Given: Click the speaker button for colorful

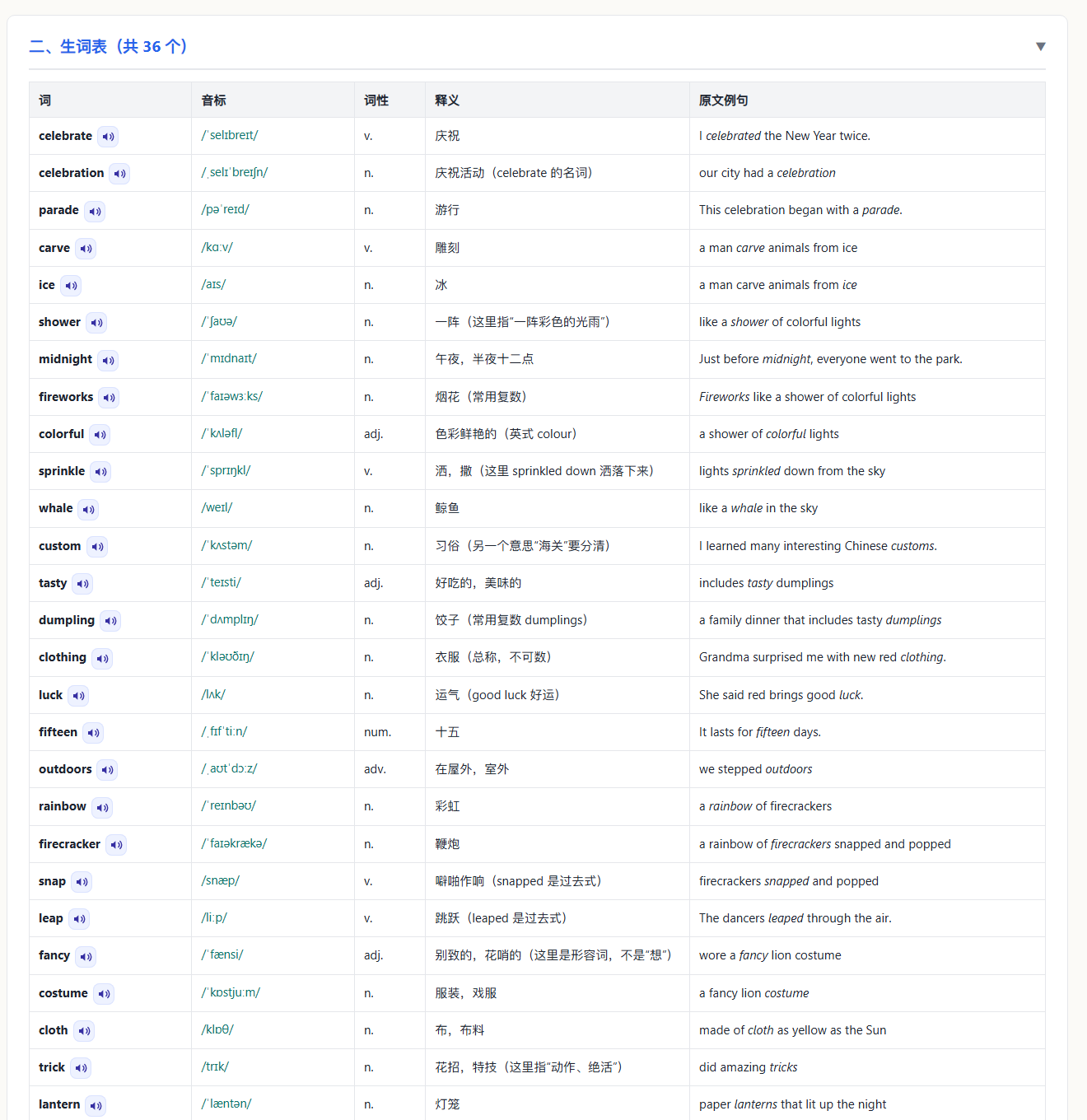Looking at the screenshot, I should 100,435.
